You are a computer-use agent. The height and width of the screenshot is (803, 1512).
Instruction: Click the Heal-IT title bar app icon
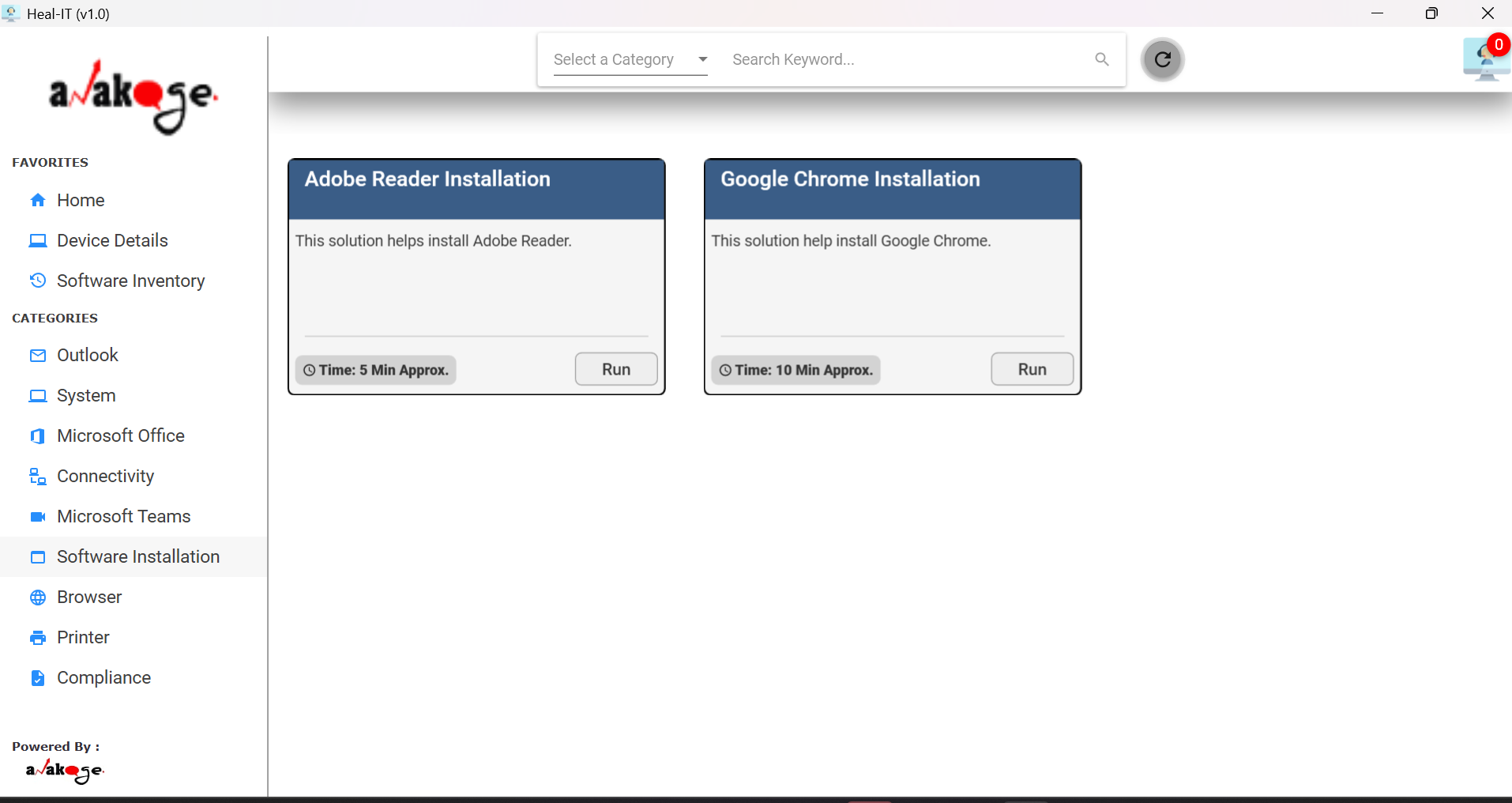(11, 13)
